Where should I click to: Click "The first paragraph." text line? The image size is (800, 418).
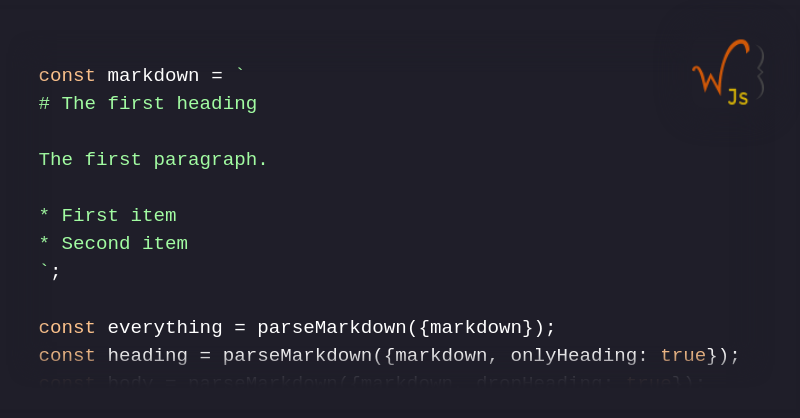pos(153,160)
